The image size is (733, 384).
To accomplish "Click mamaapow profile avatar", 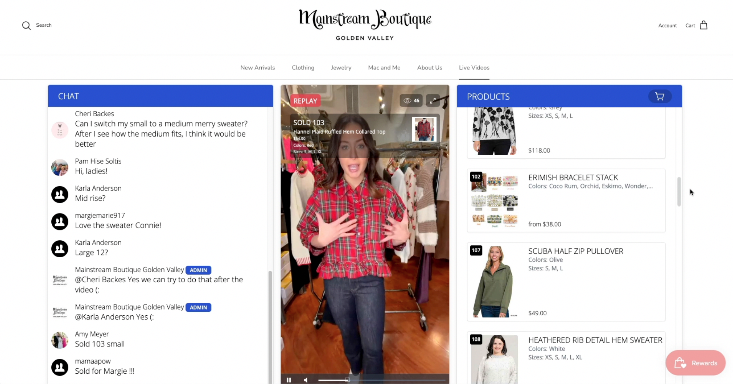I will coord(60,367).
